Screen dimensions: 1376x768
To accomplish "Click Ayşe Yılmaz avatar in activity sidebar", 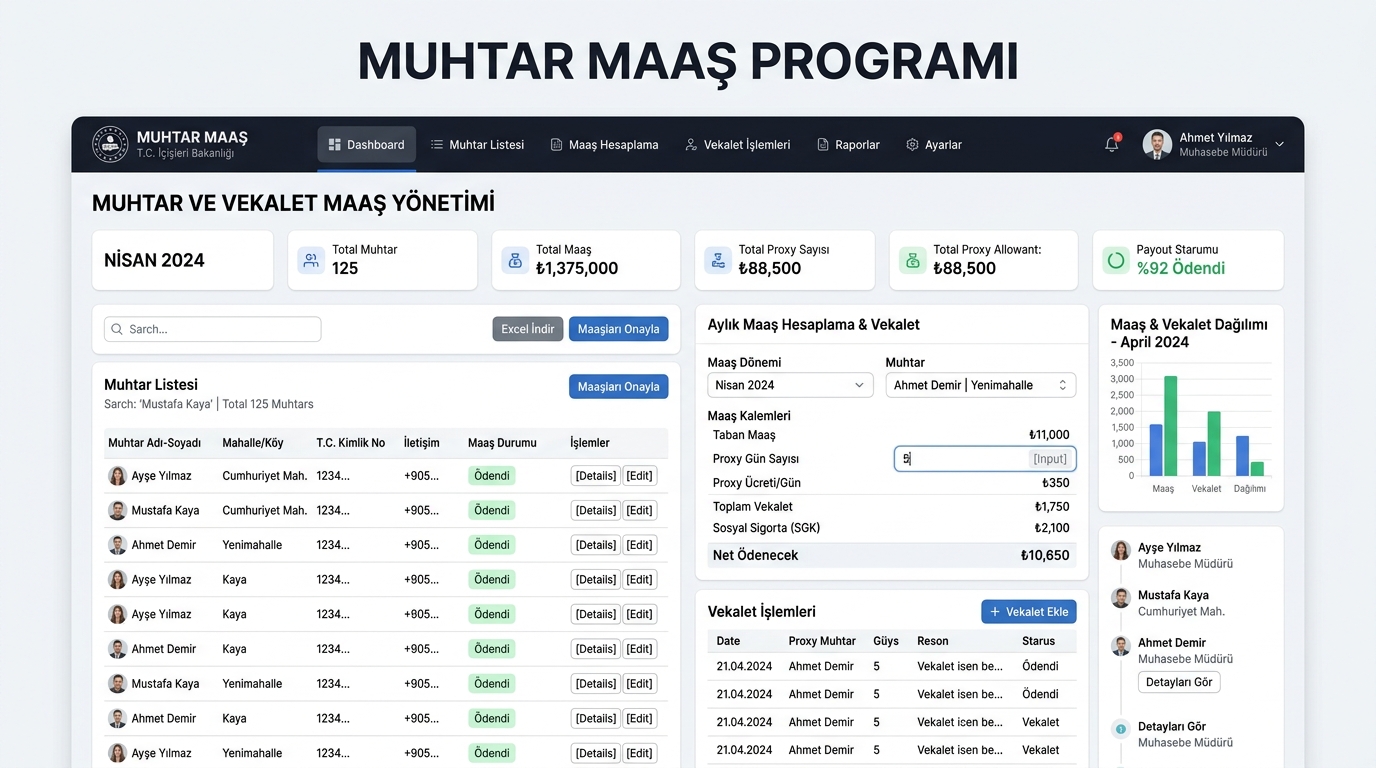I will (1121, 550).
